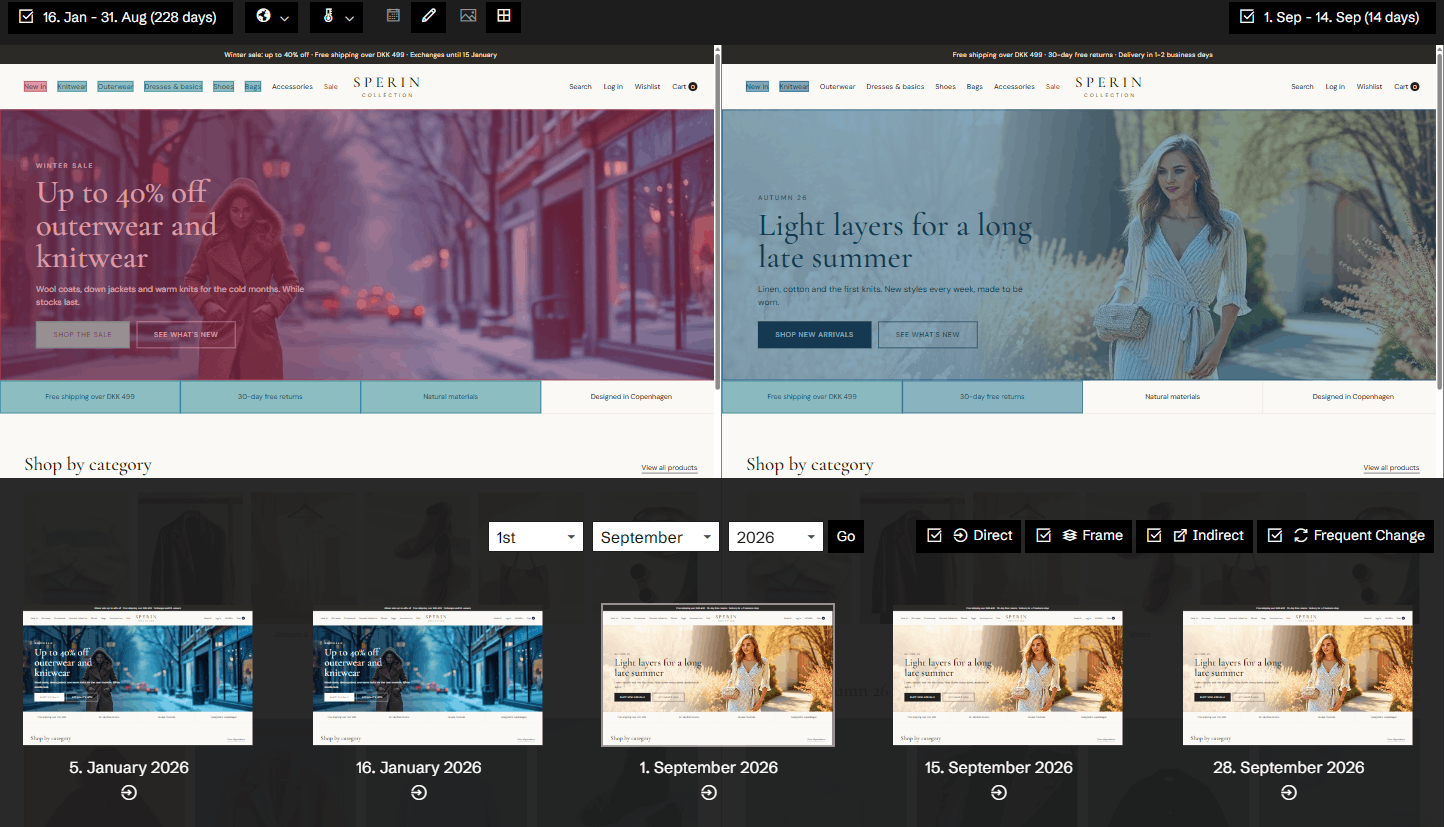The width and height of the screenshot is (1444, 827).
Task: Toggle the Frequent Change filter checkbox
Action: 1275,536
